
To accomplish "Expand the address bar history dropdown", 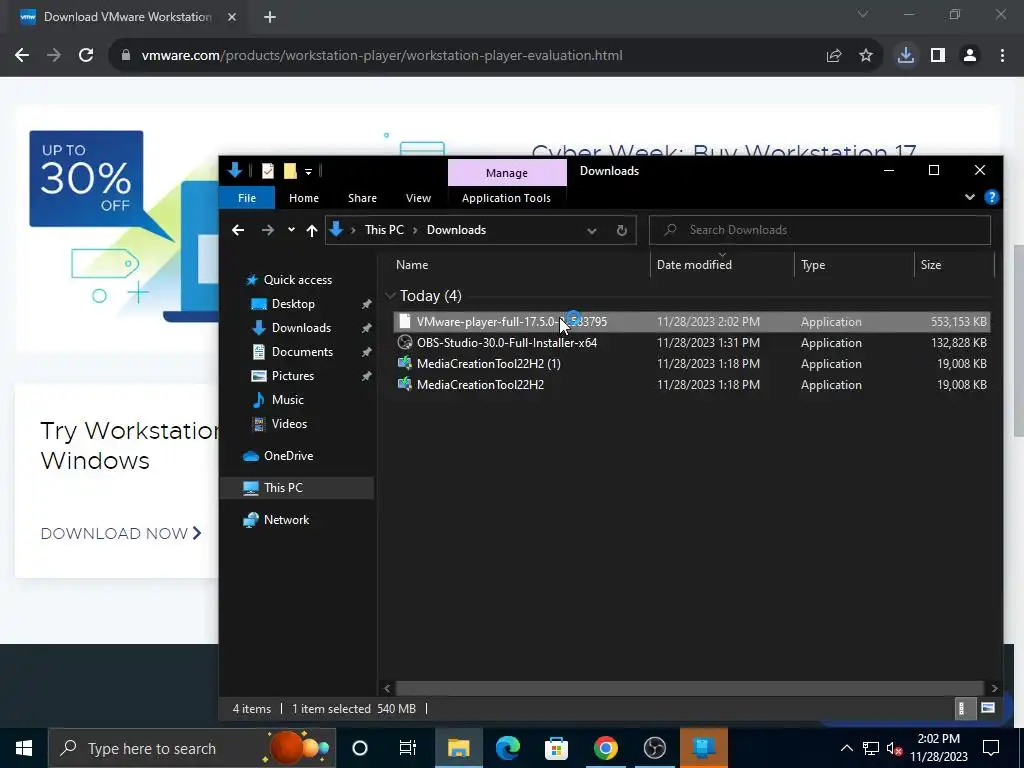I will 591,231.
